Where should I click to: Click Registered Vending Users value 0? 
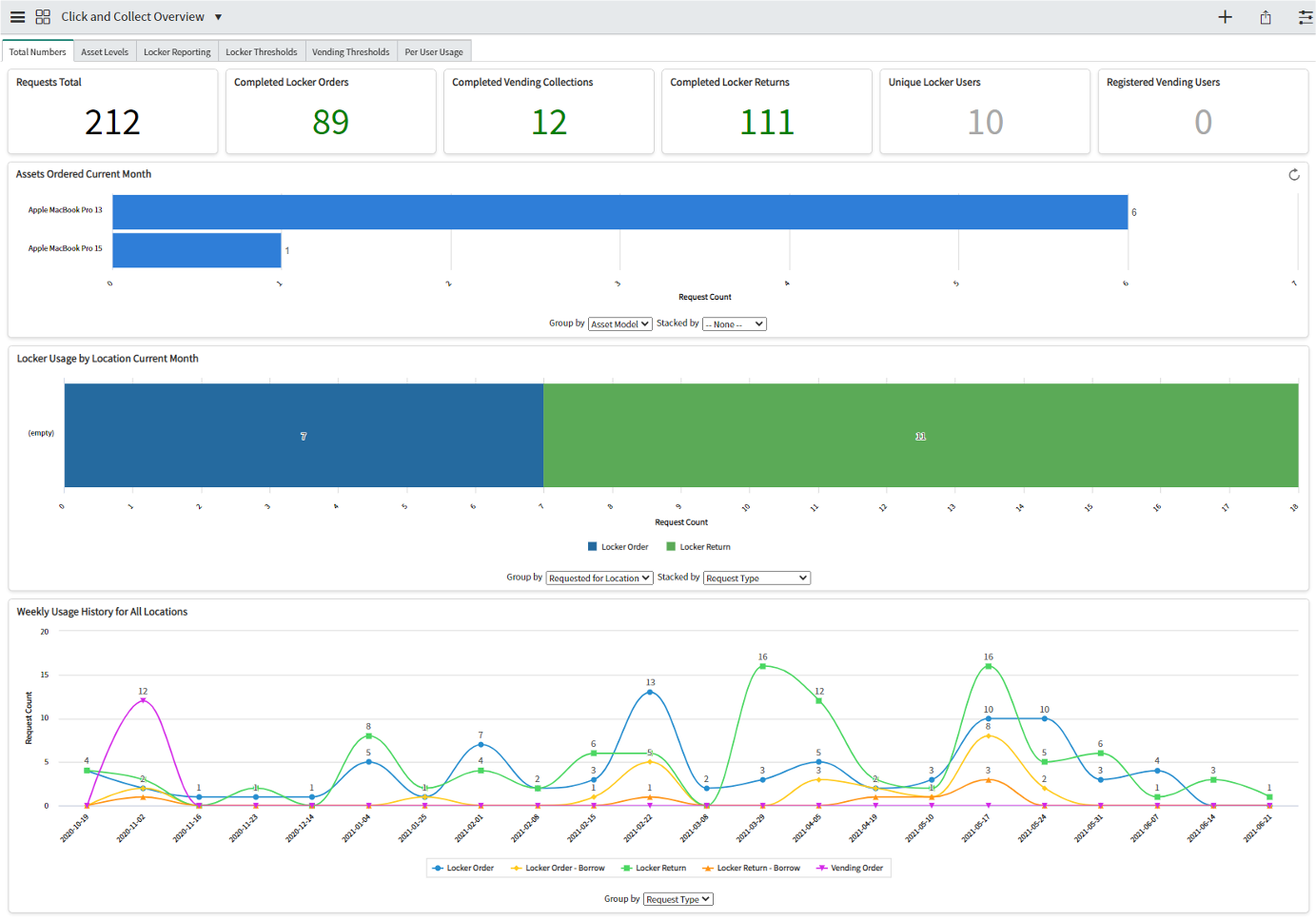(x=1203, y=123)
